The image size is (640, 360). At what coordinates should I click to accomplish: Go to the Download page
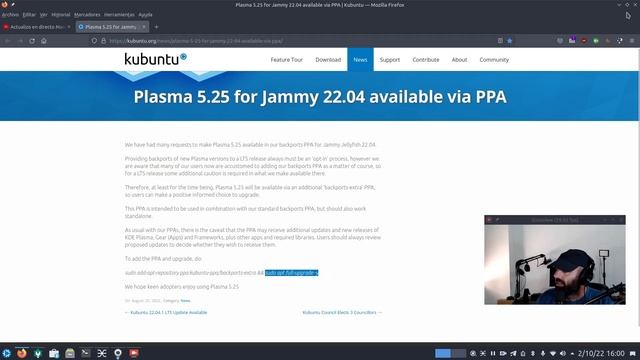coord(328,60)
